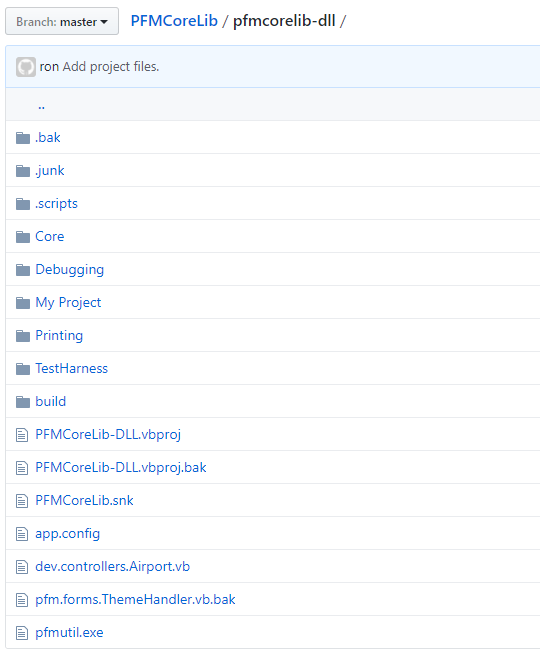Go up to parent directory (..)

41,106
